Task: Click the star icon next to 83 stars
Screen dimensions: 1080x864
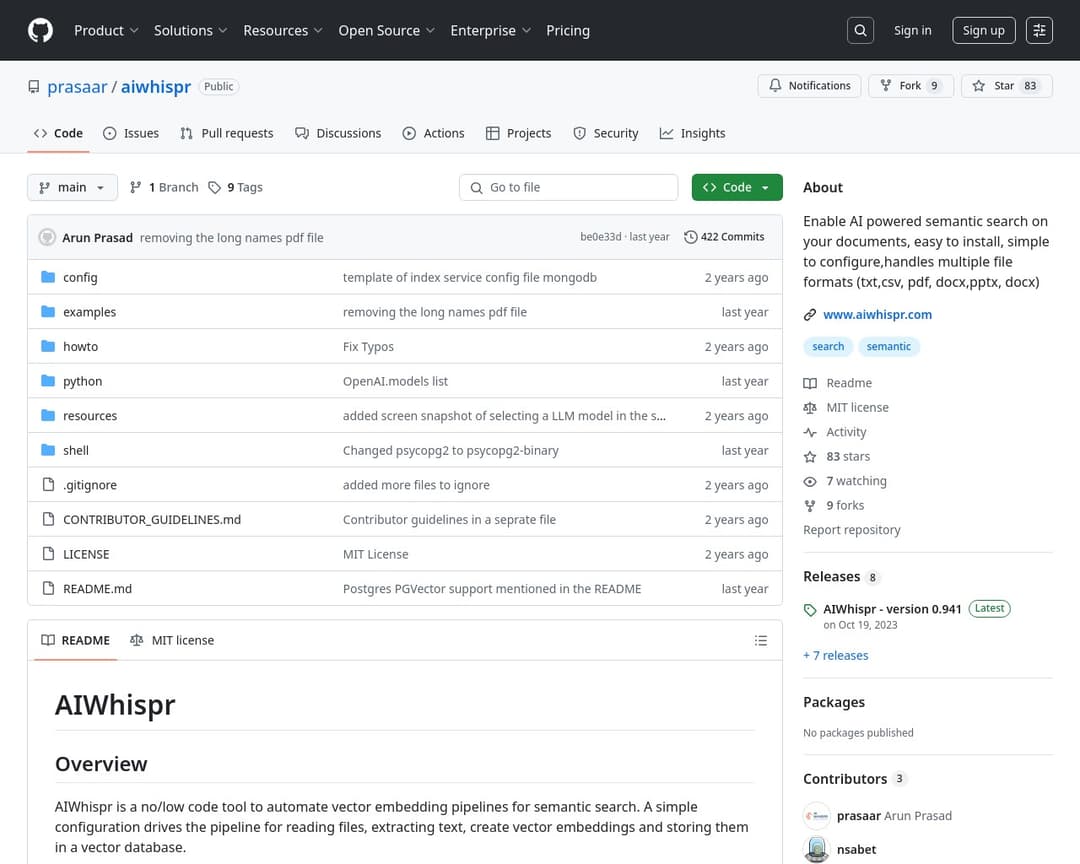Action: point(810,457)
